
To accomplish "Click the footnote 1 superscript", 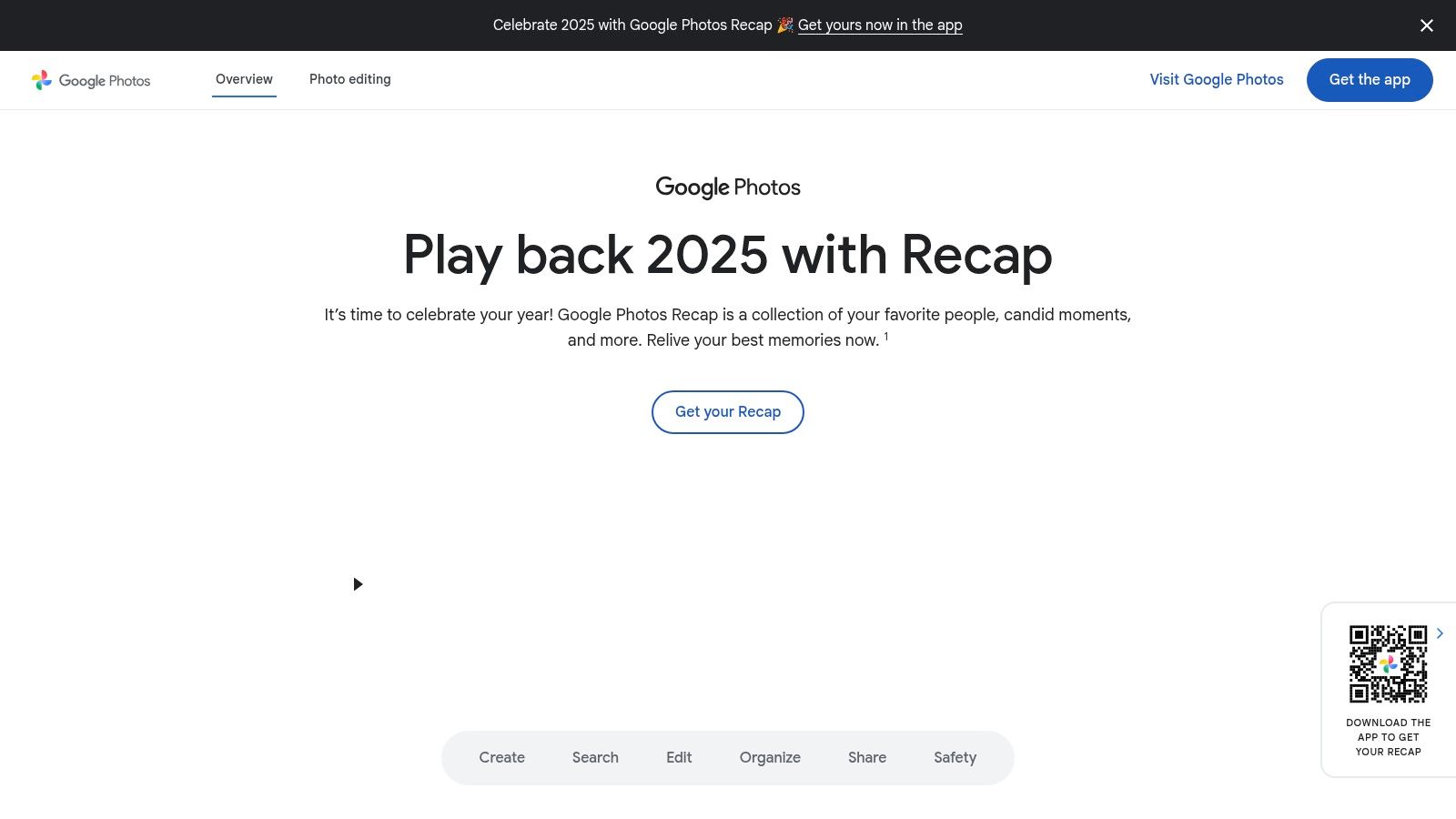I will pyautogui.click(x=885, y=337).
